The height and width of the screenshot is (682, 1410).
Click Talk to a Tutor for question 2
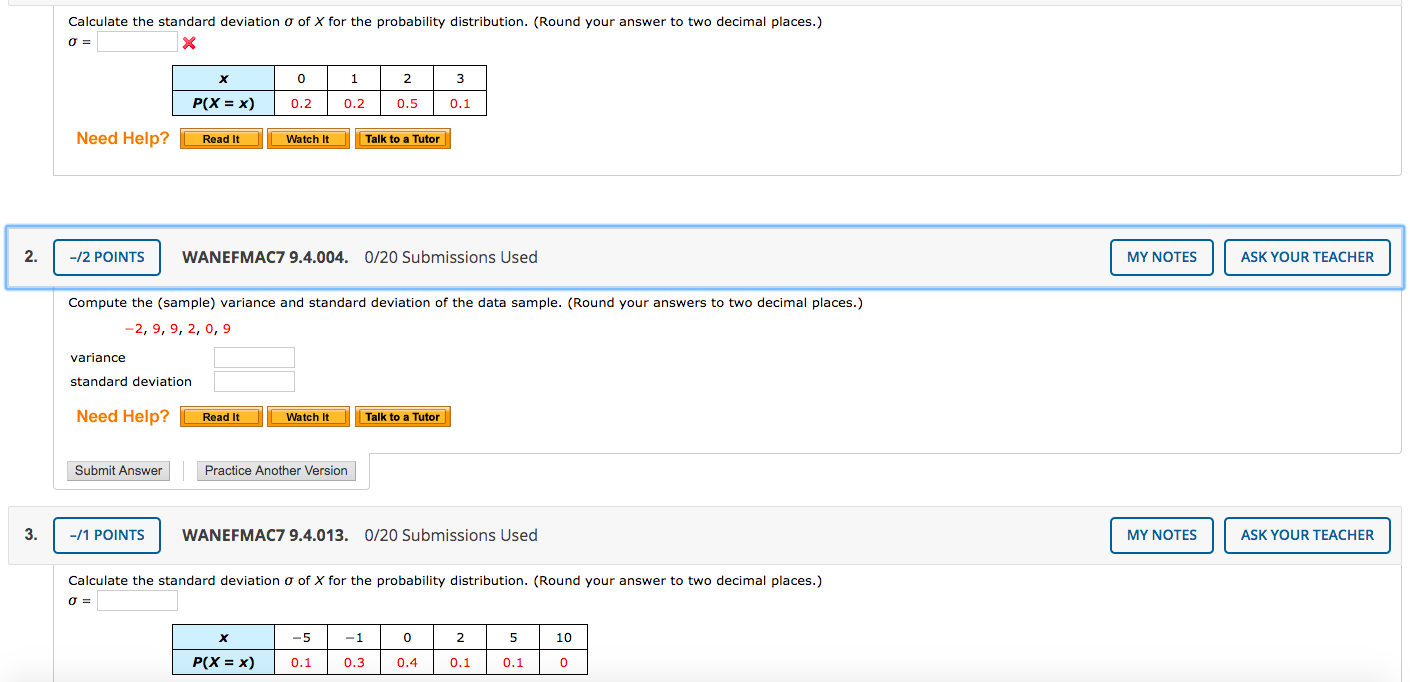pyautogui.click(x=403, y=417)
